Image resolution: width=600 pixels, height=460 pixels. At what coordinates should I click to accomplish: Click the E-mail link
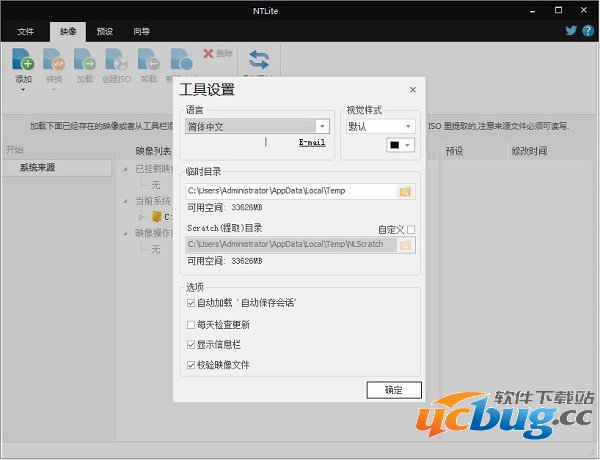point(312,143)
